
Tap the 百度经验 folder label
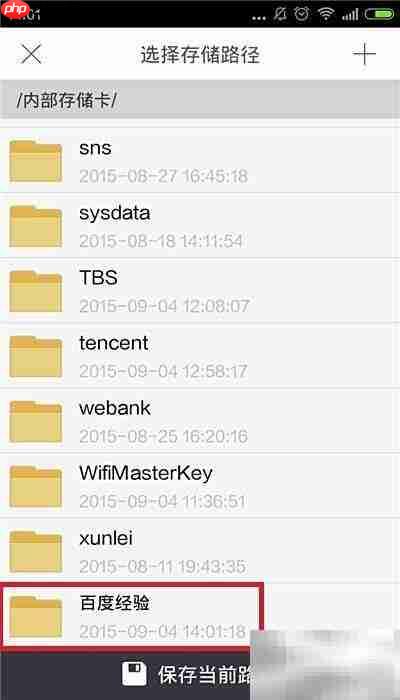(x=115, y=604)
